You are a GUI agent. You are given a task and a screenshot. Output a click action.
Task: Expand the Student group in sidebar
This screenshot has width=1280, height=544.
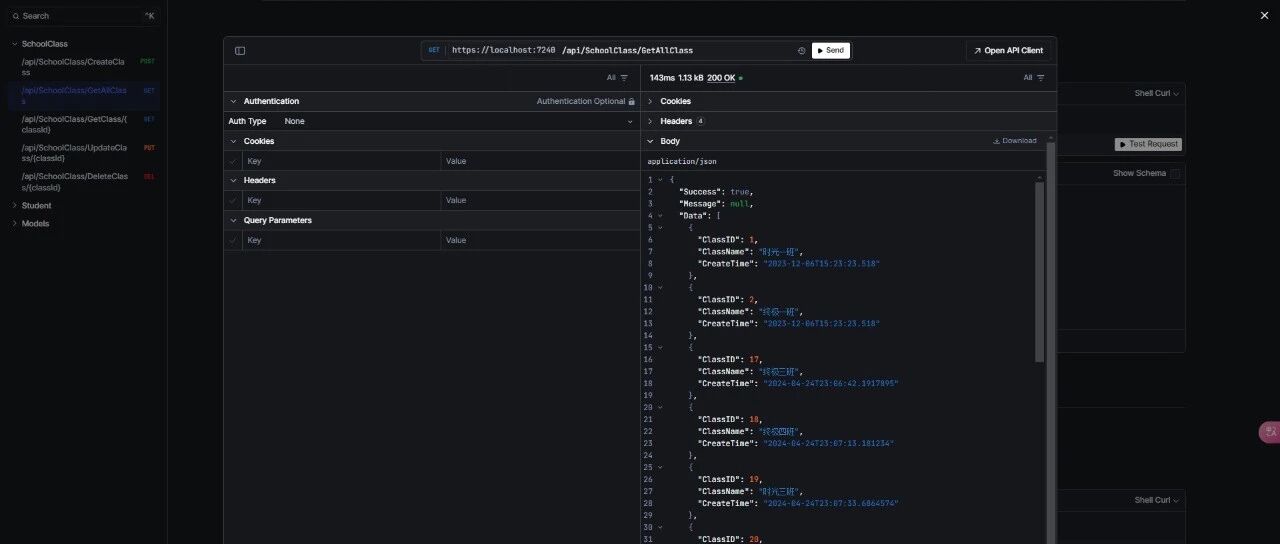point(36,206)
